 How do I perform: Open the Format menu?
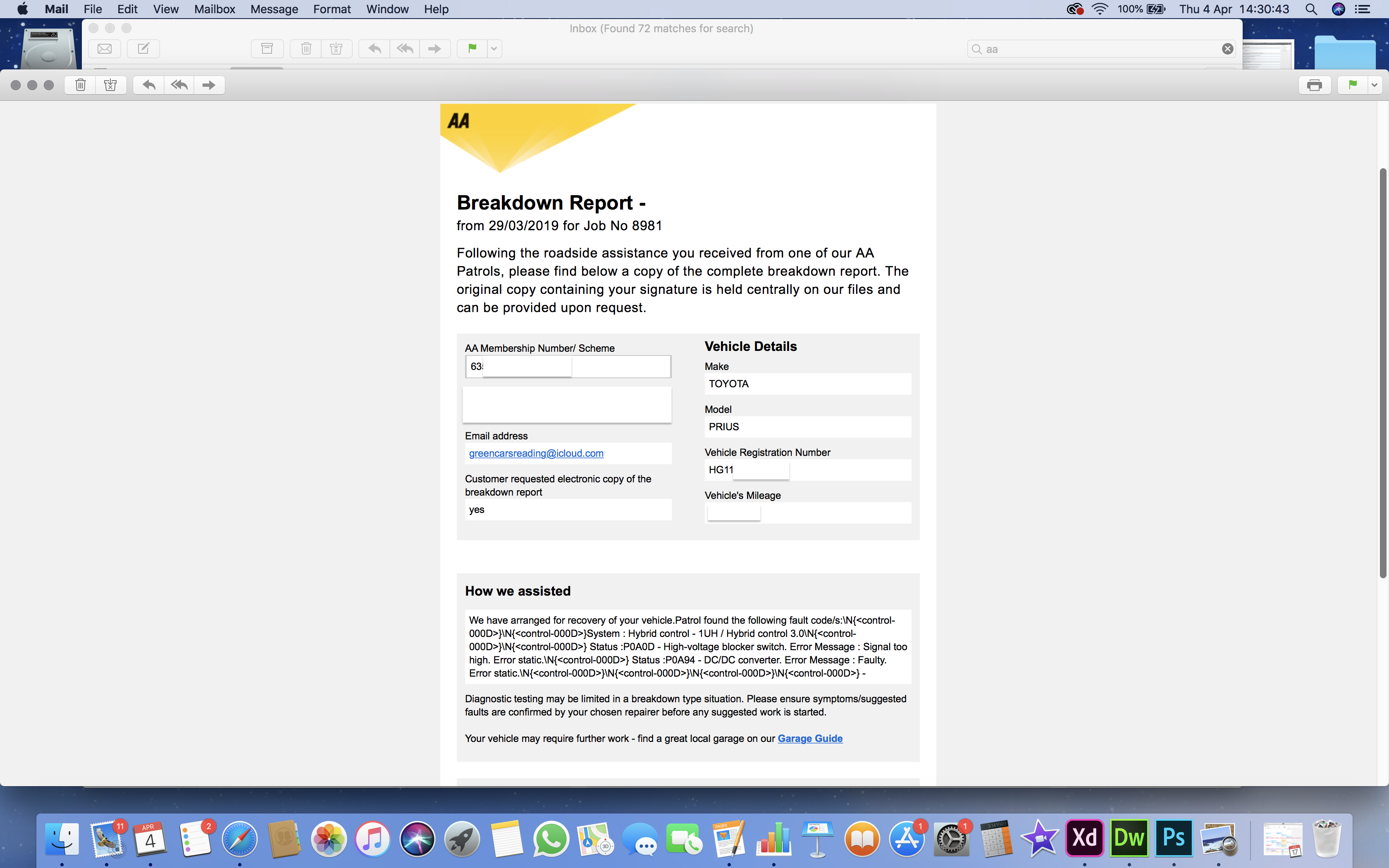pos(332,9)
